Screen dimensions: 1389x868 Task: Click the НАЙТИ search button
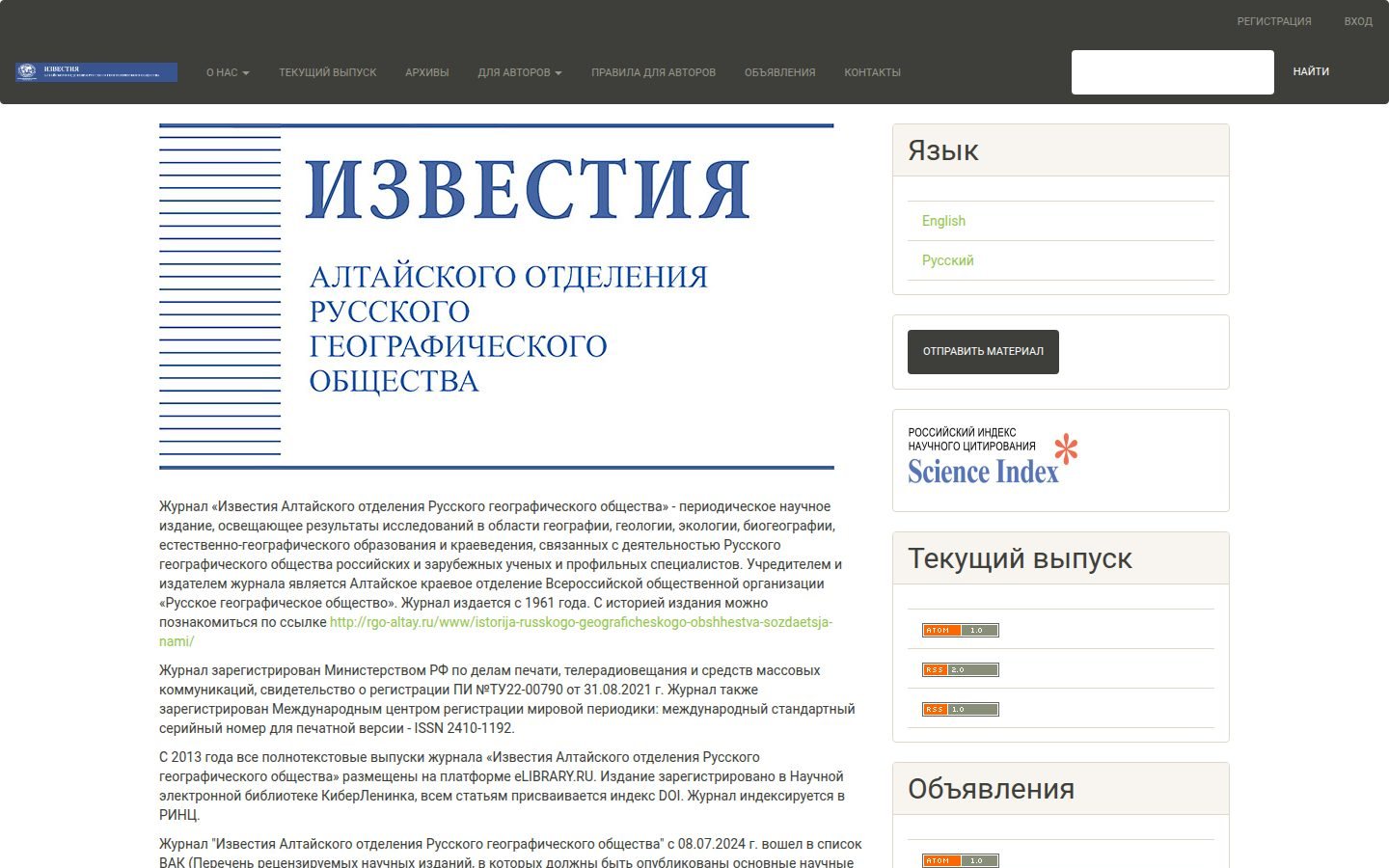[x=1311, y=71]
